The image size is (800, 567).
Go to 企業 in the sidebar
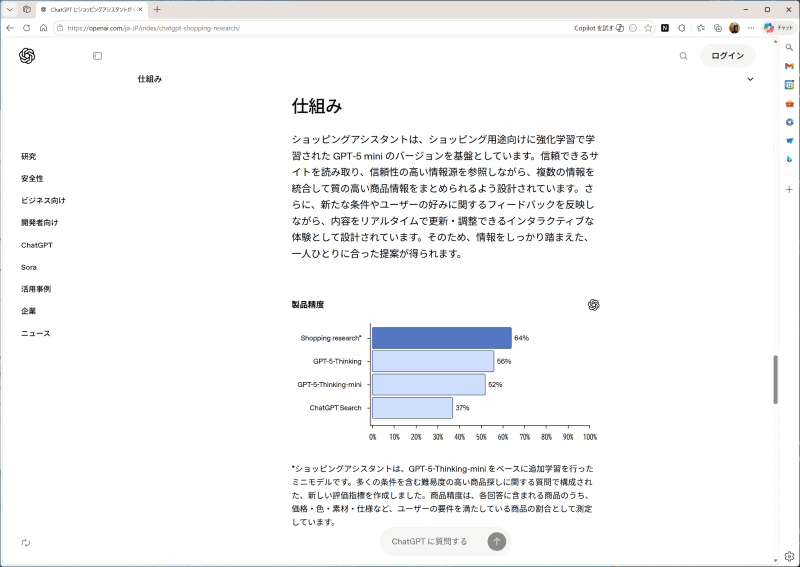(29, 311)
